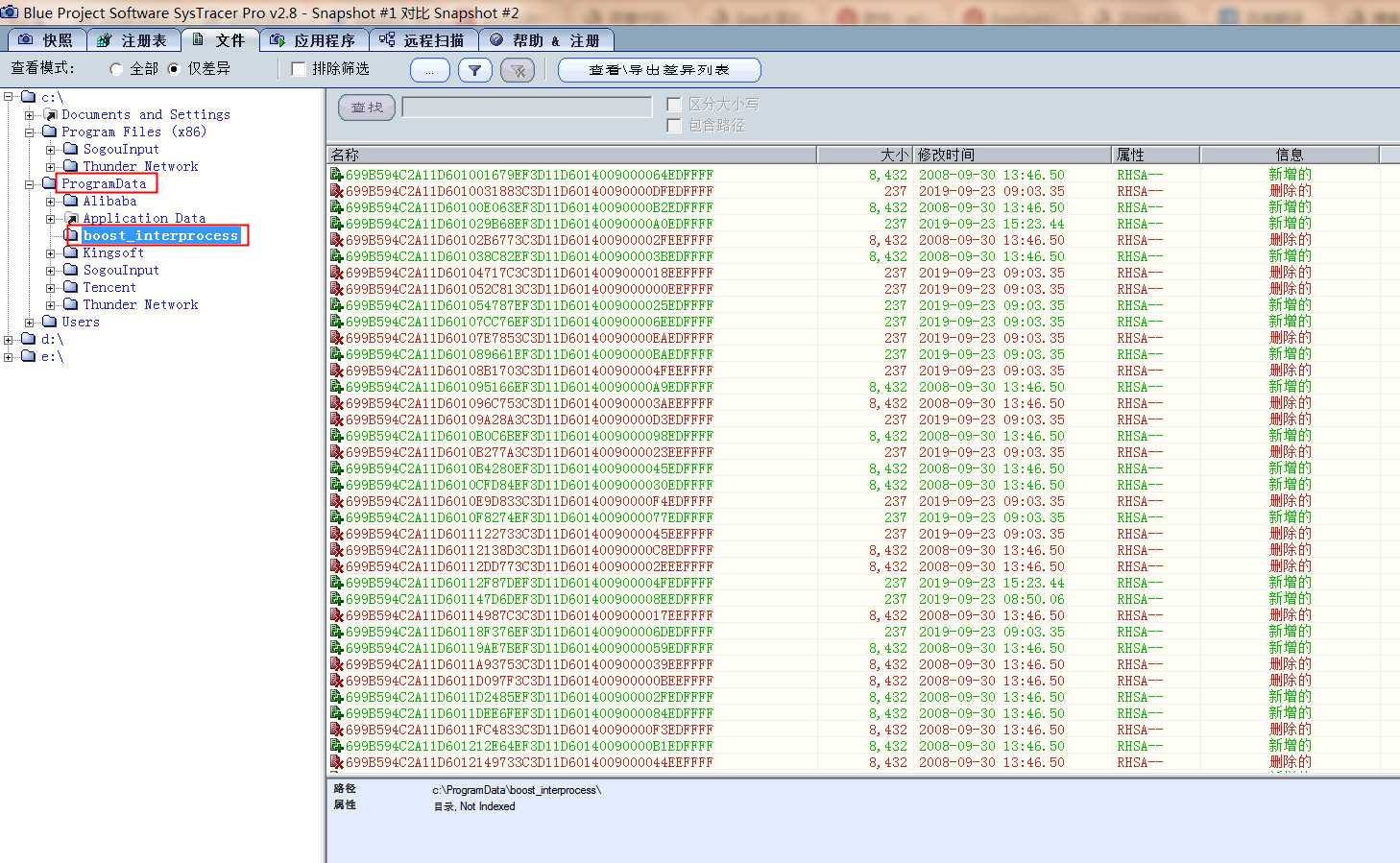
Task: Expand the Documents and Settings node
Action: click(30, 114)
